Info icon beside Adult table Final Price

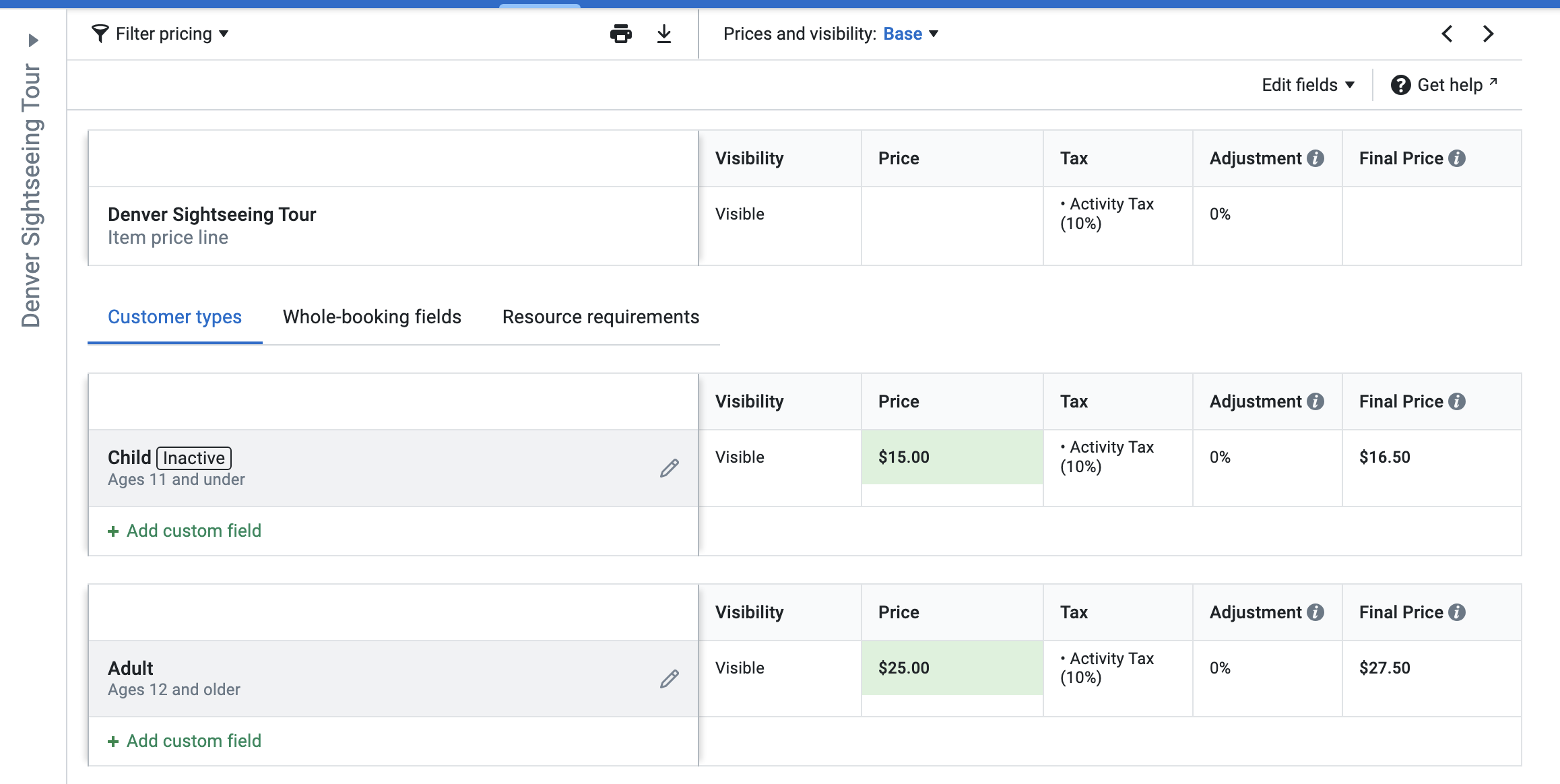pyautogui.click(x=1457, y=612)
